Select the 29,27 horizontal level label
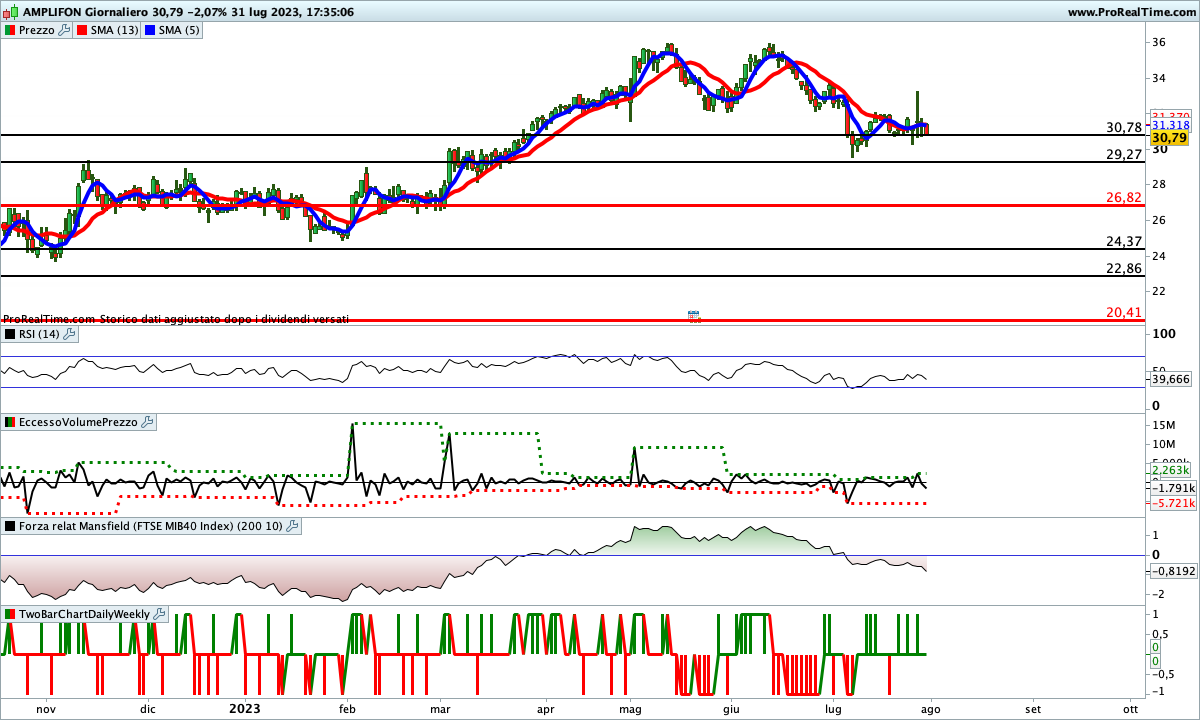This screenshot has height=720, width=1200. click(x=1124, y=154)
